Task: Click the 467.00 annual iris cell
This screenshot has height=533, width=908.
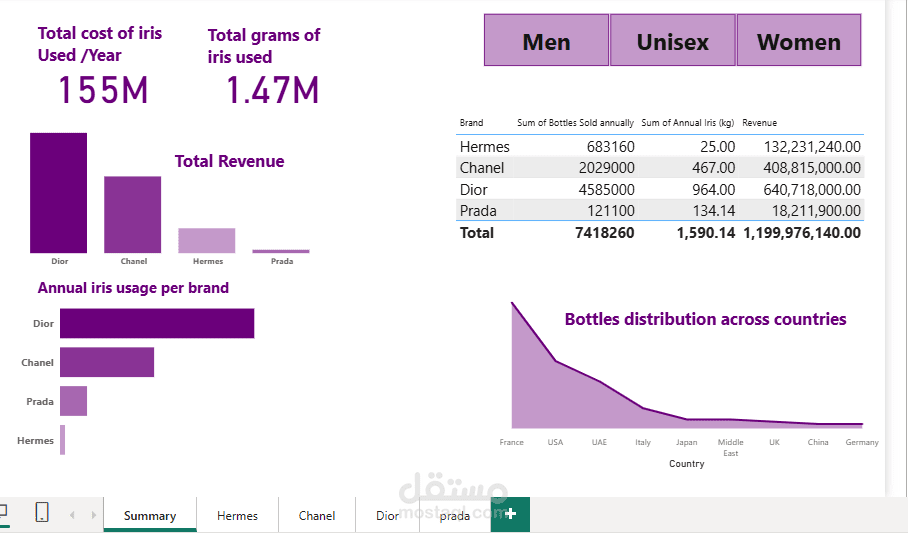Action: (x=713, y=168)
